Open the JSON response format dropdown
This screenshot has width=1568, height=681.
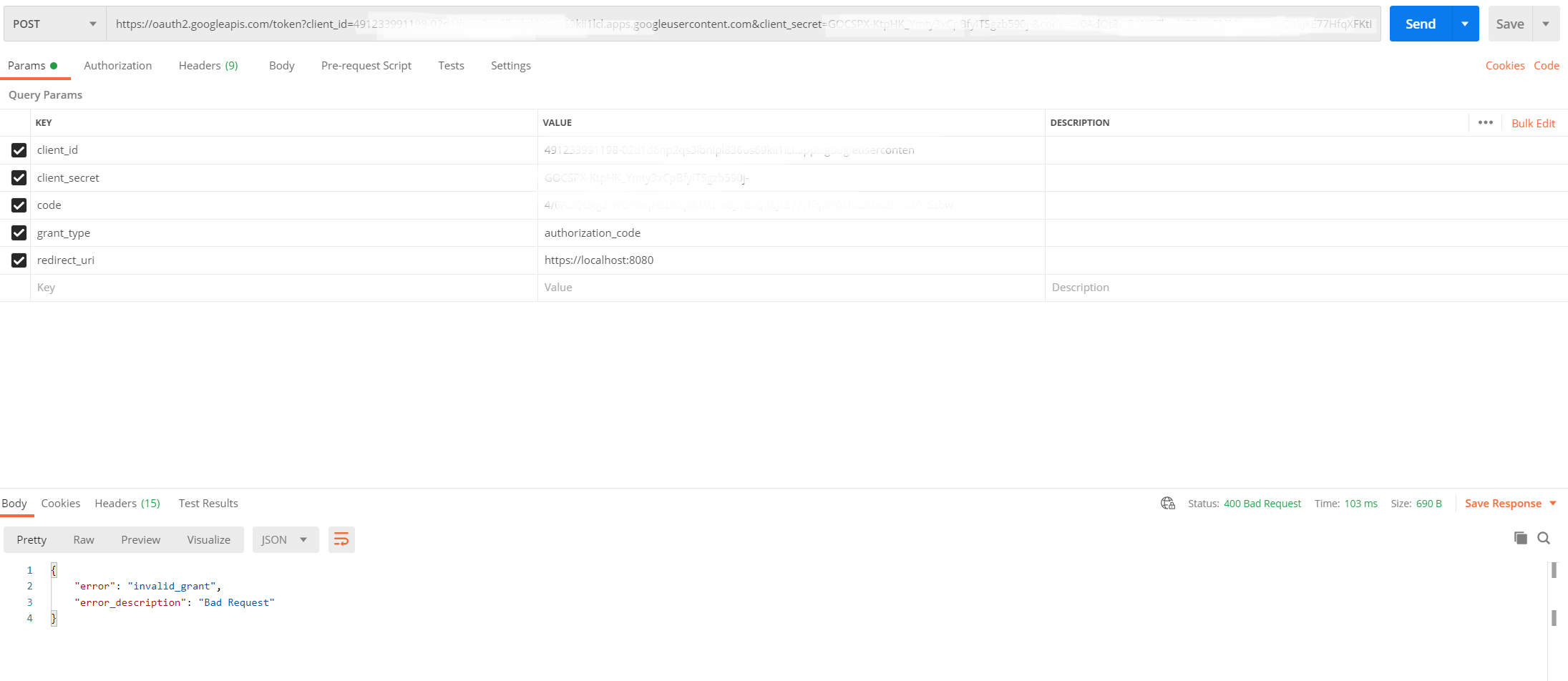(x=285, y=539)
